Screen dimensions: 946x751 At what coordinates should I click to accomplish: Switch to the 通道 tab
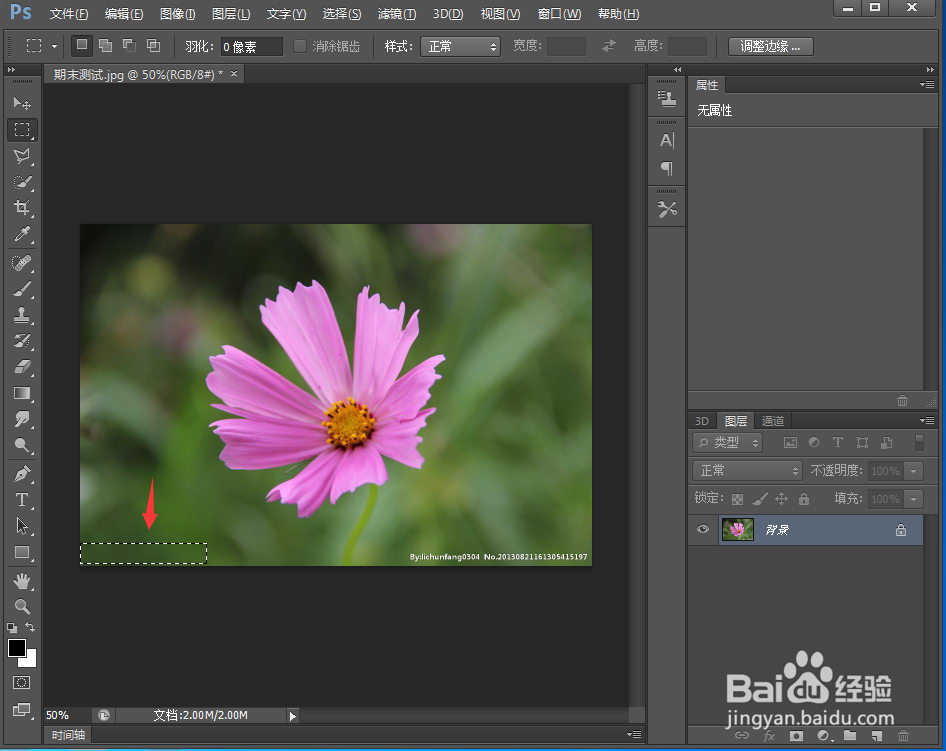coord(772,421)
